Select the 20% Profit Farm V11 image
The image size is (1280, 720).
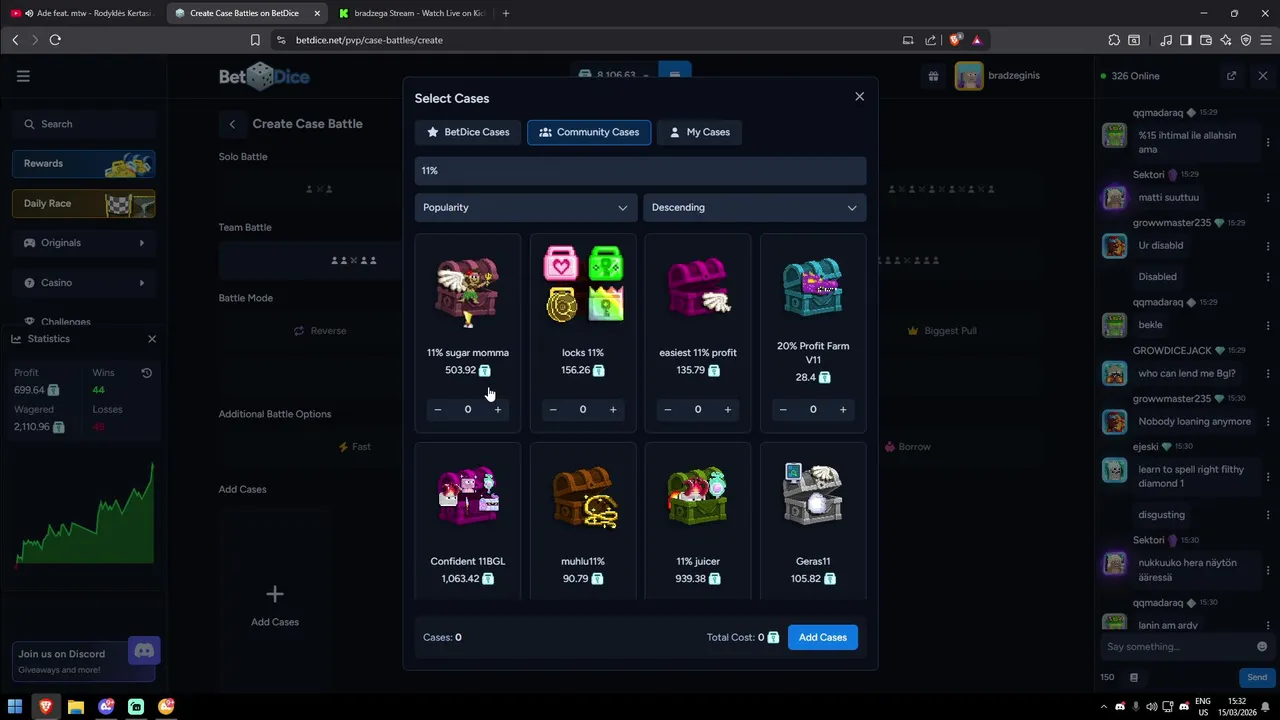813,287
